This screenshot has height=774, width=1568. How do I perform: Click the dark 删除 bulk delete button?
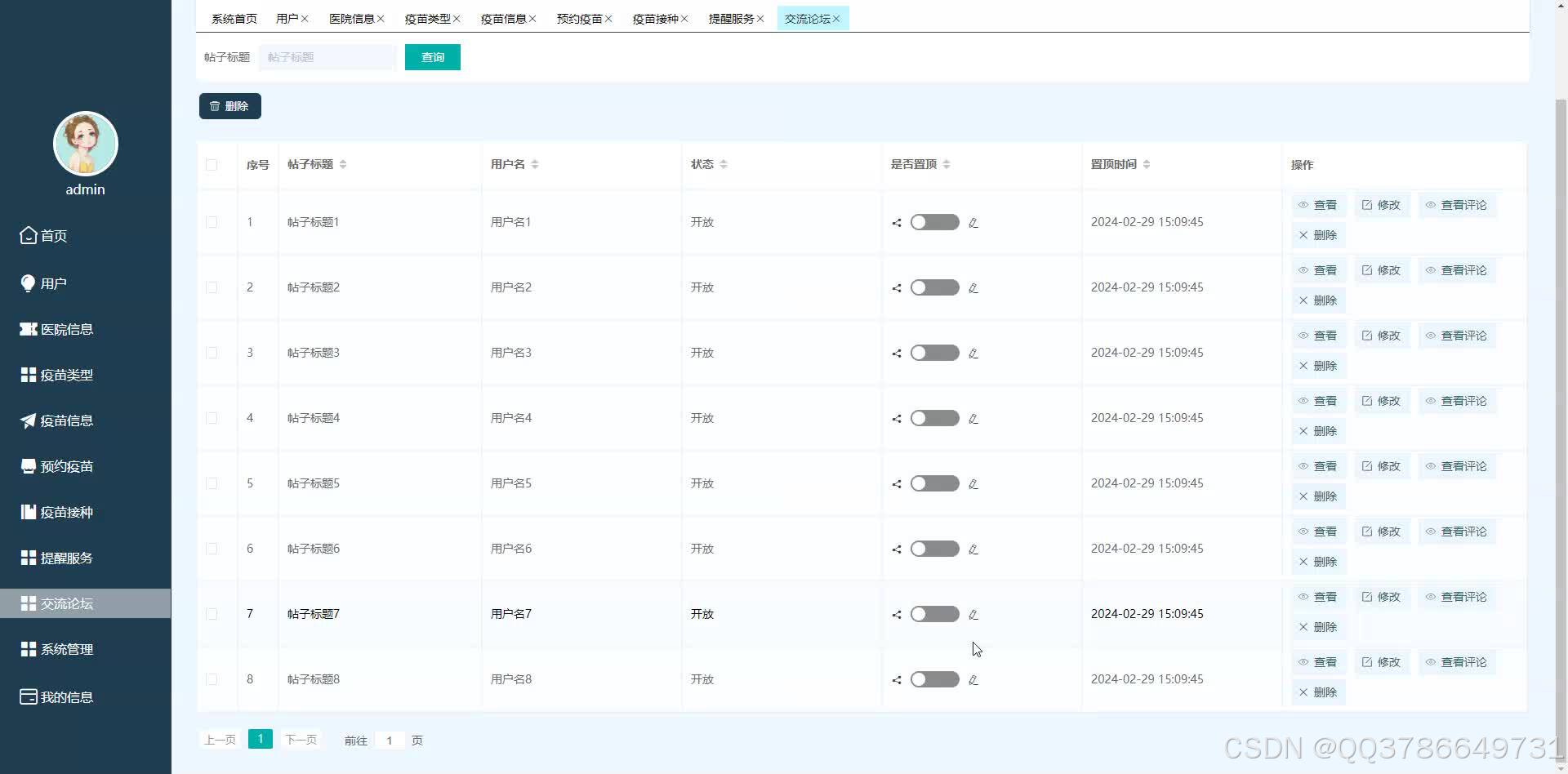[230, 106]
